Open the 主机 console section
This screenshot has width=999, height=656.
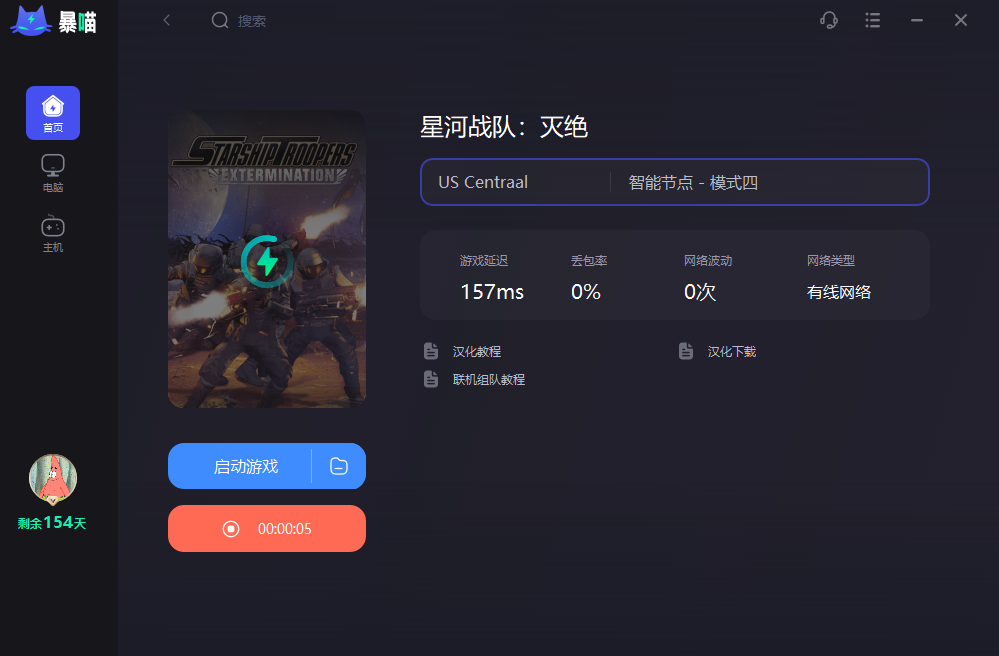[53, 234]
